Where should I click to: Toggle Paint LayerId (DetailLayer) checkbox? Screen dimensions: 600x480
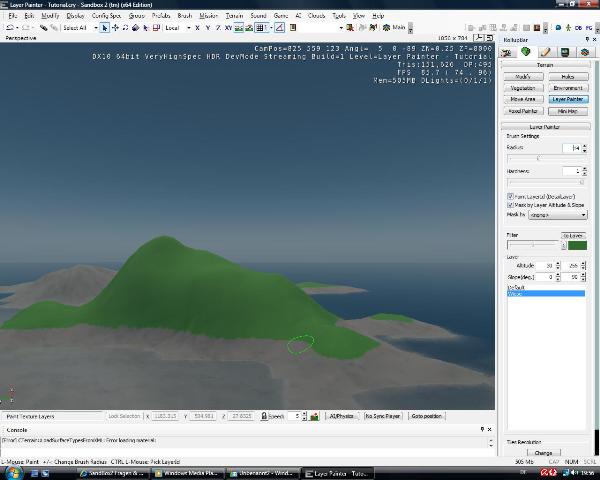[x=511, y=197]
